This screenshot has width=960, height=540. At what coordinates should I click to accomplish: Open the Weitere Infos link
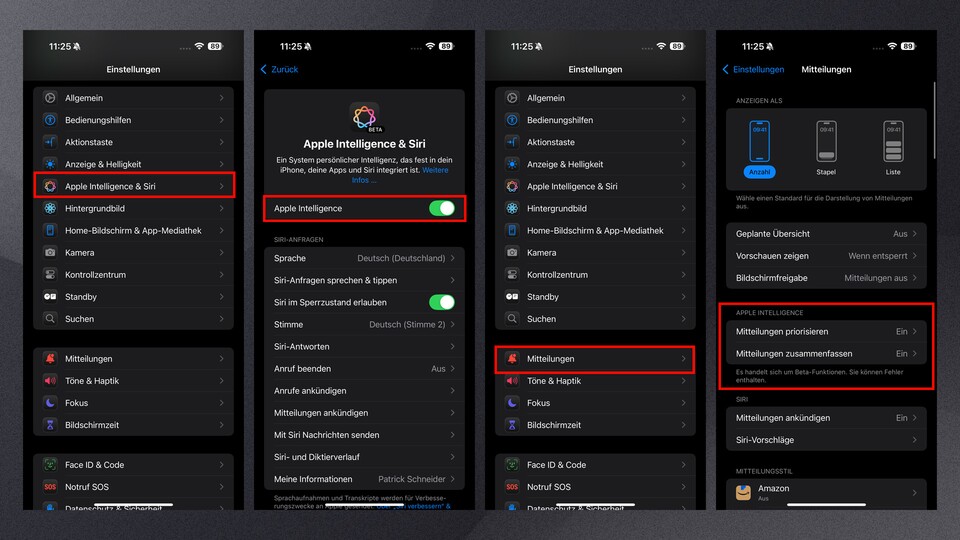pos(400,175)
